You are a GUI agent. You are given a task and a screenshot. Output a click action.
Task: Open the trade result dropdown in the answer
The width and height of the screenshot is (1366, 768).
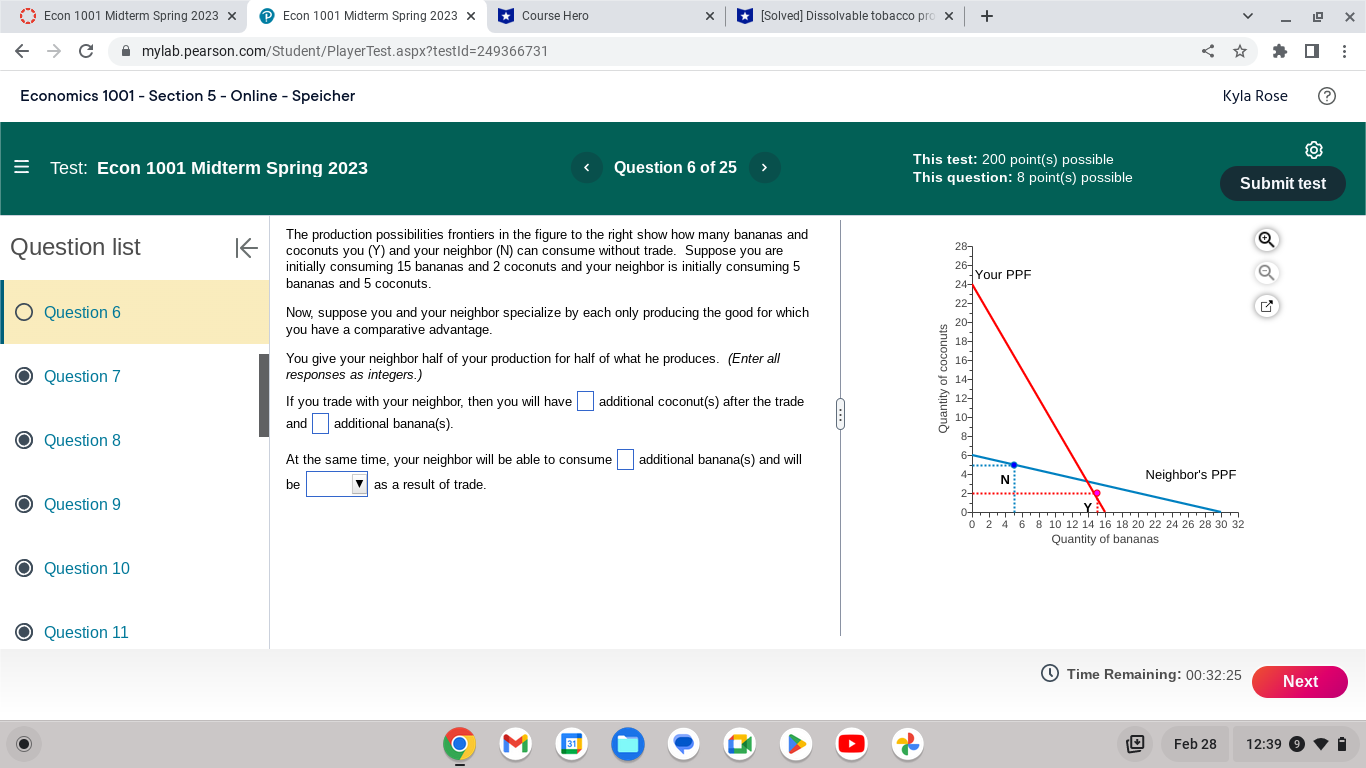337,483
